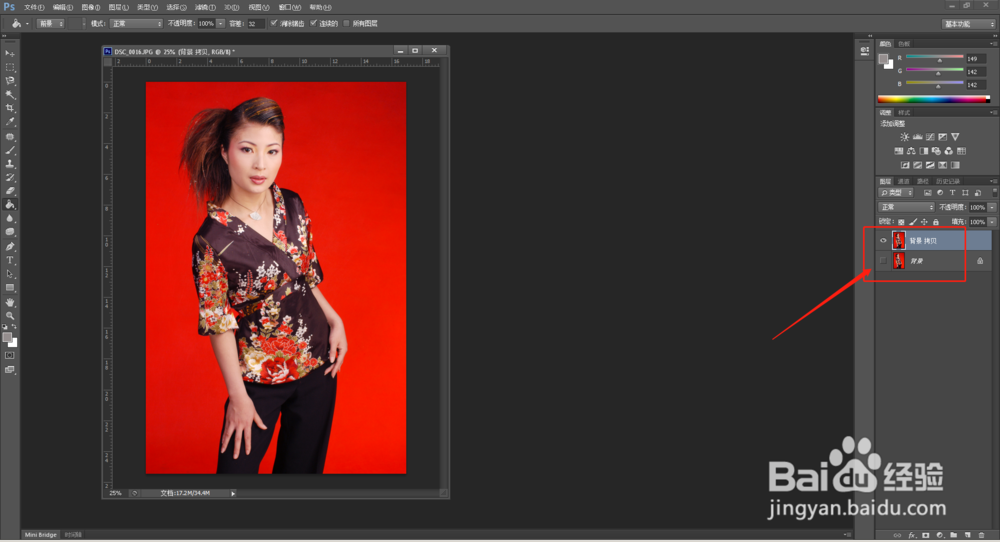The width and height of the screenshot is (1000, 542).
Task: Select the Move tool
Action: pyautogui.click(x=10, y=54)
